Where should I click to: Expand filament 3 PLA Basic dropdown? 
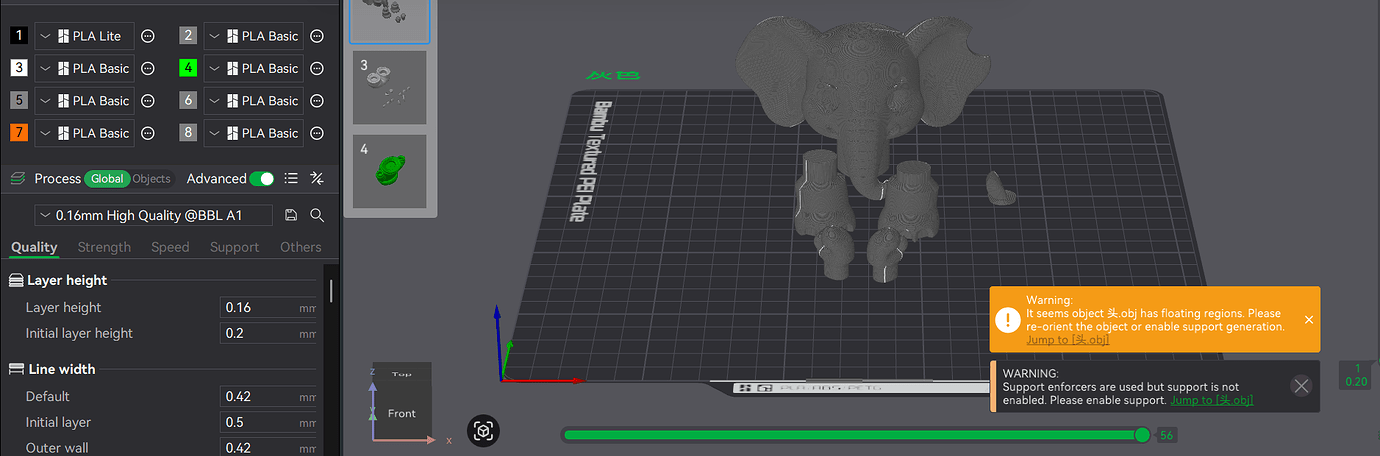coord(45,68)
